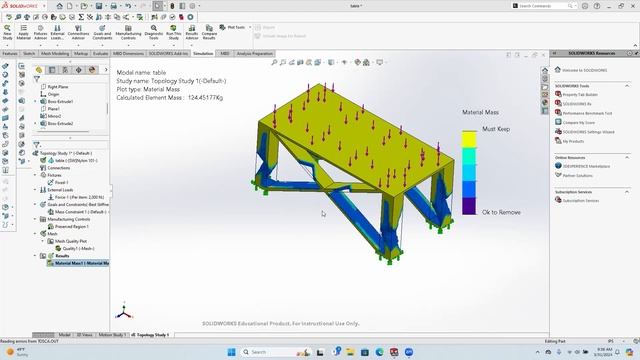640x360 pixels.
Task: Open Connections Advisor tool
Action: tap(78, 32)
